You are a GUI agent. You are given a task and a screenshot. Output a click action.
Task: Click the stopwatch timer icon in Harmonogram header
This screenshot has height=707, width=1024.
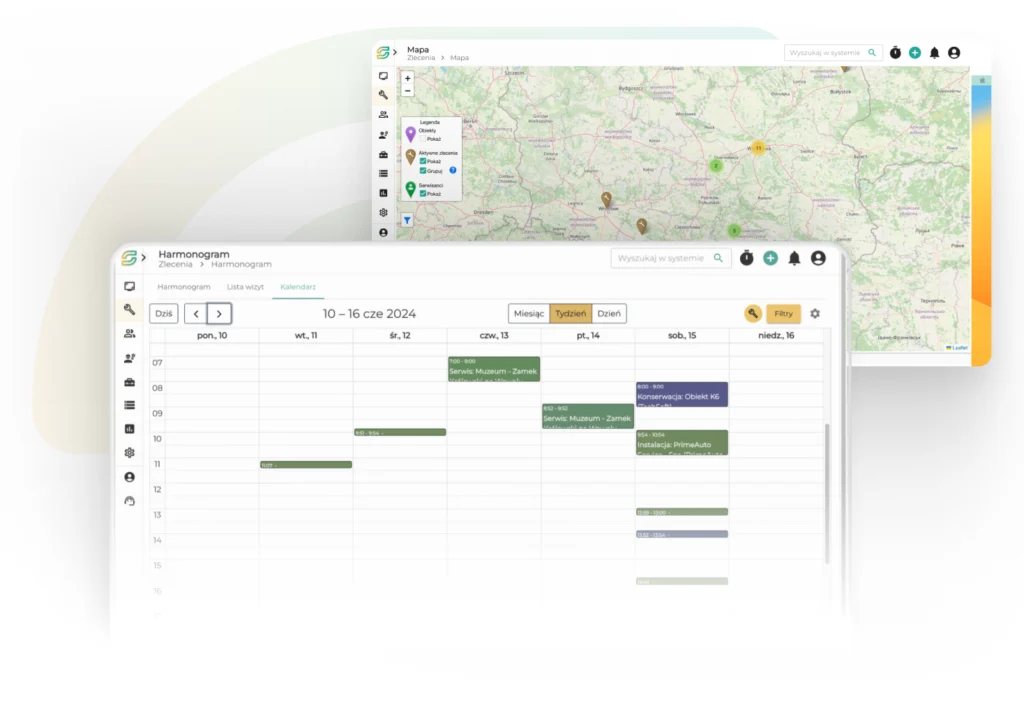pos(746,258)
